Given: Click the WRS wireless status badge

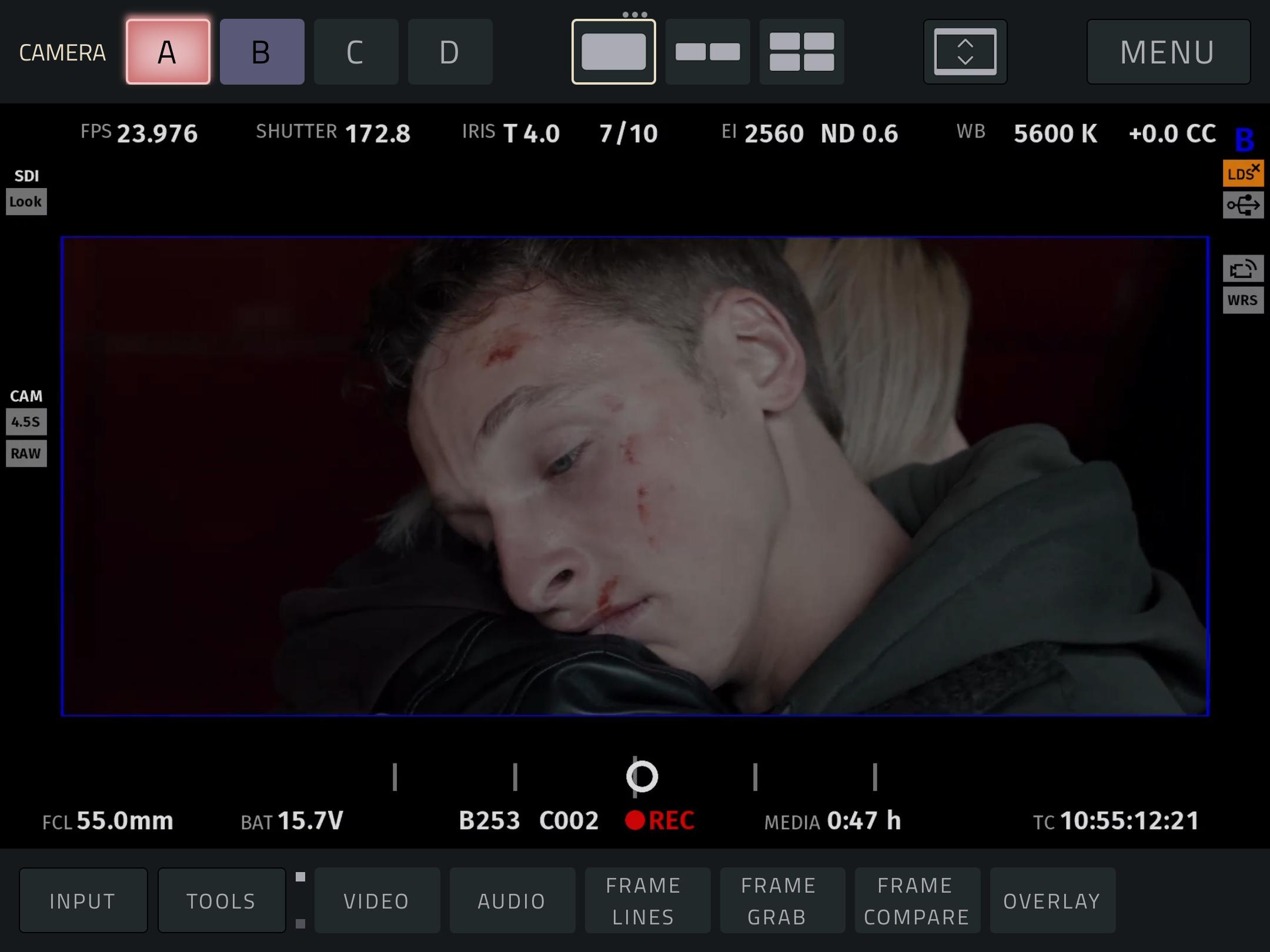Looking at the screenshot, I should [x=1242, y=300].
